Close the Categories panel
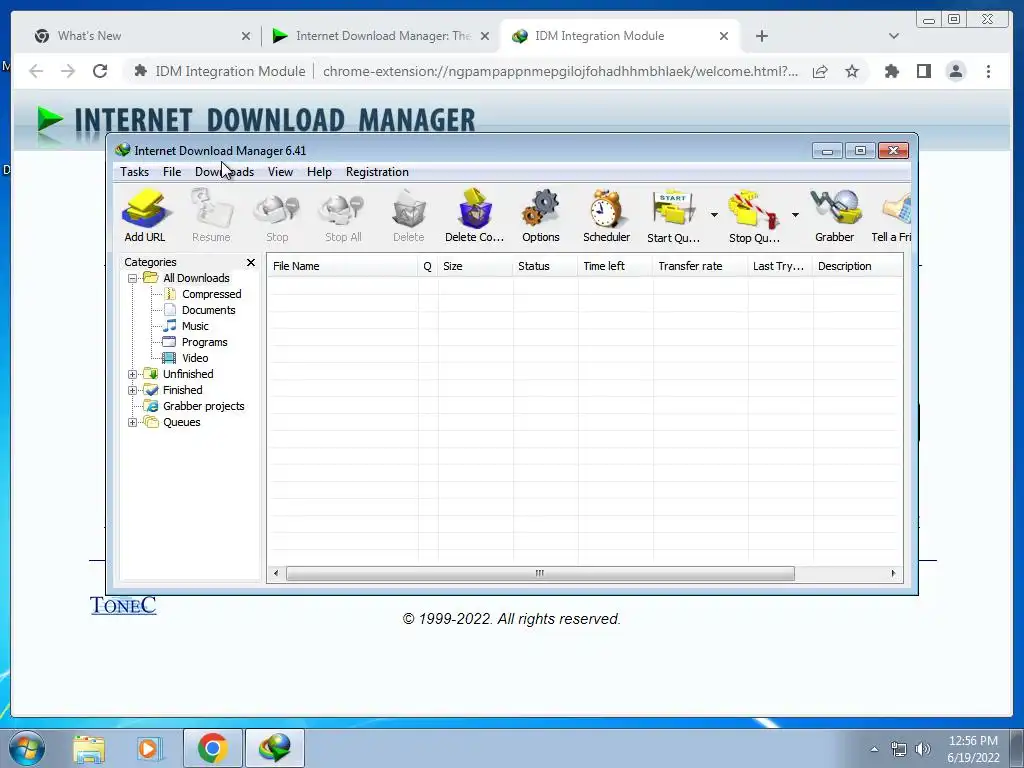 (x=251, y=263)
